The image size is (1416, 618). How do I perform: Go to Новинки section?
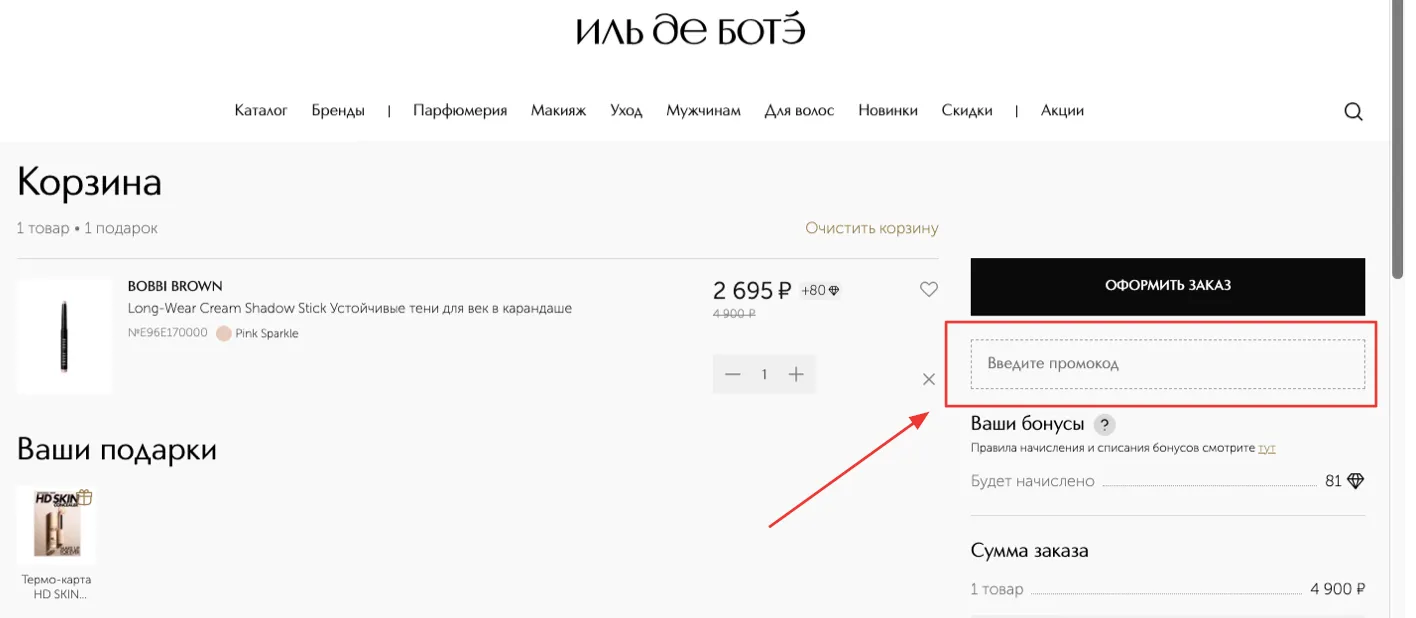[888, 110]
